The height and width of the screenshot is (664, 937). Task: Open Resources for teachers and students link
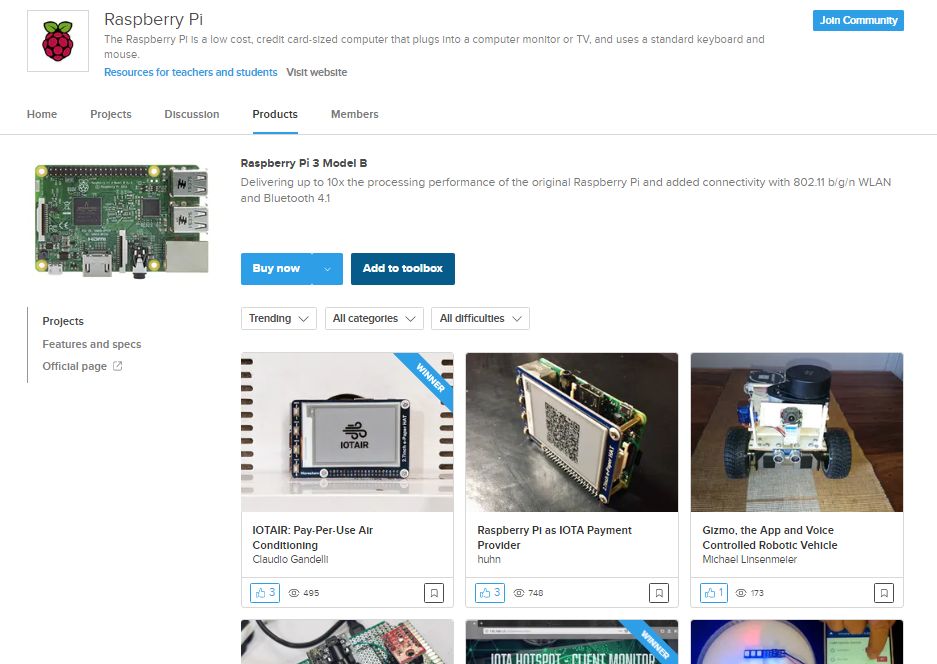click(191, 72)
